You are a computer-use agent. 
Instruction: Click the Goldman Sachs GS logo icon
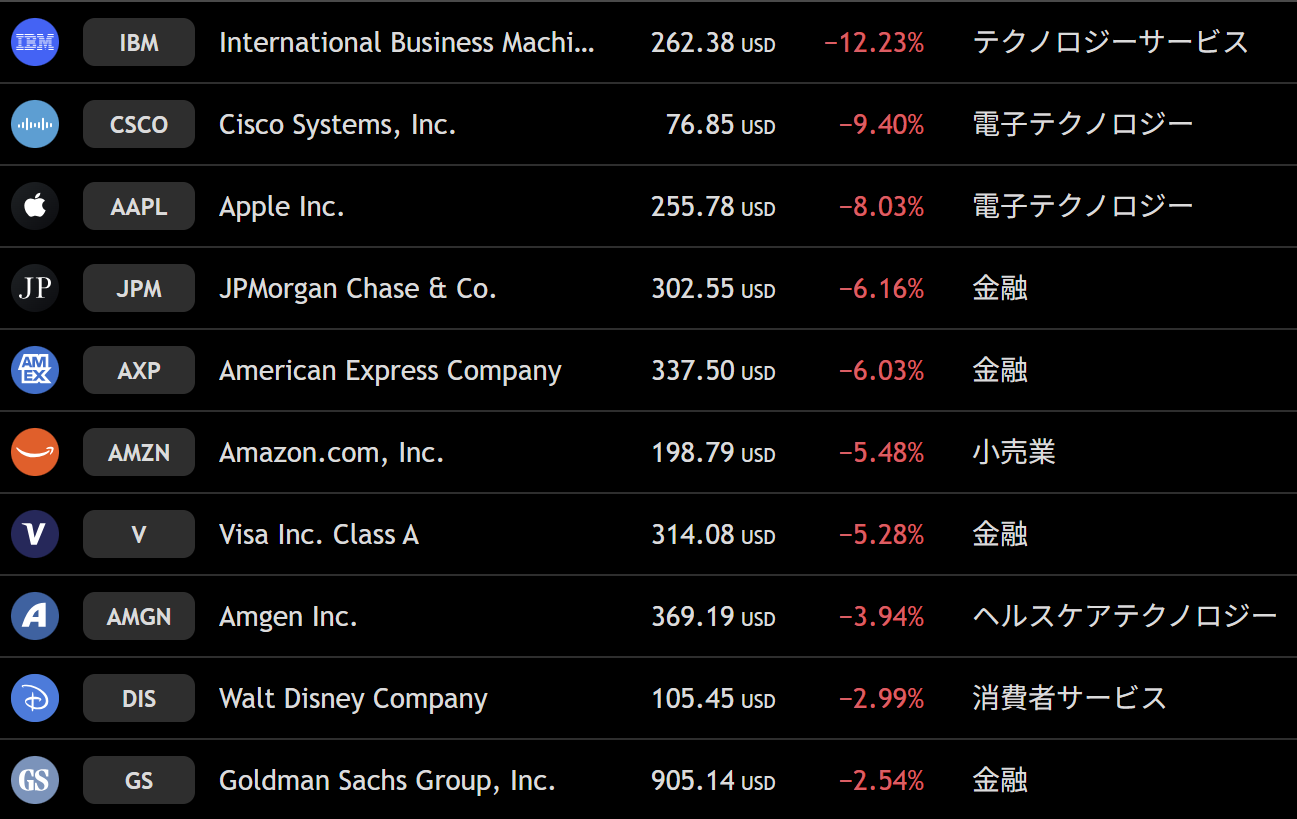click(35, 780)
